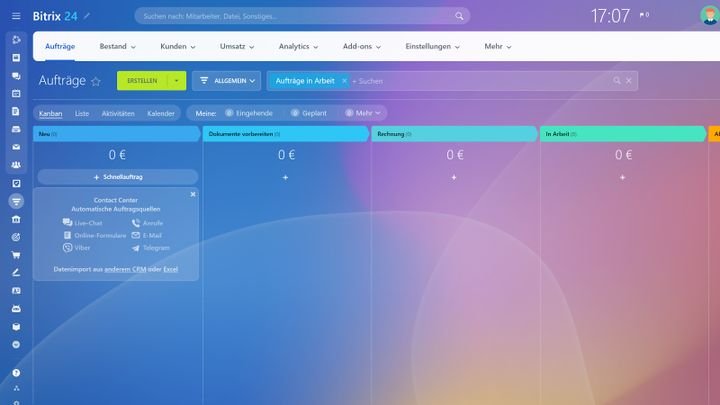
Task: Open the chat and calls sidebar icon
Action: 16,76
